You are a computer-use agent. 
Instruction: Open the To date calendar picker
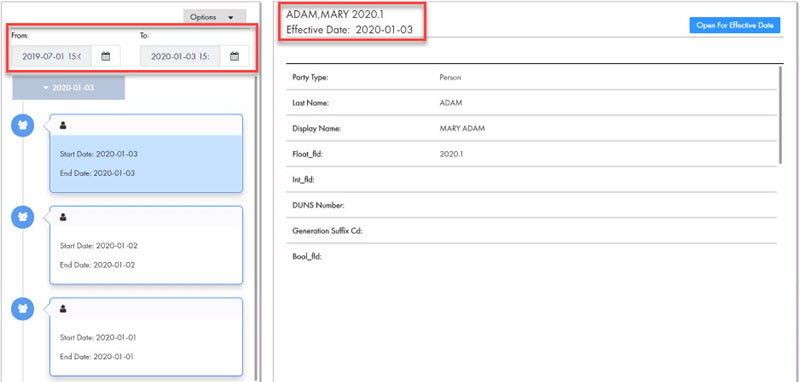click(234, 57)
